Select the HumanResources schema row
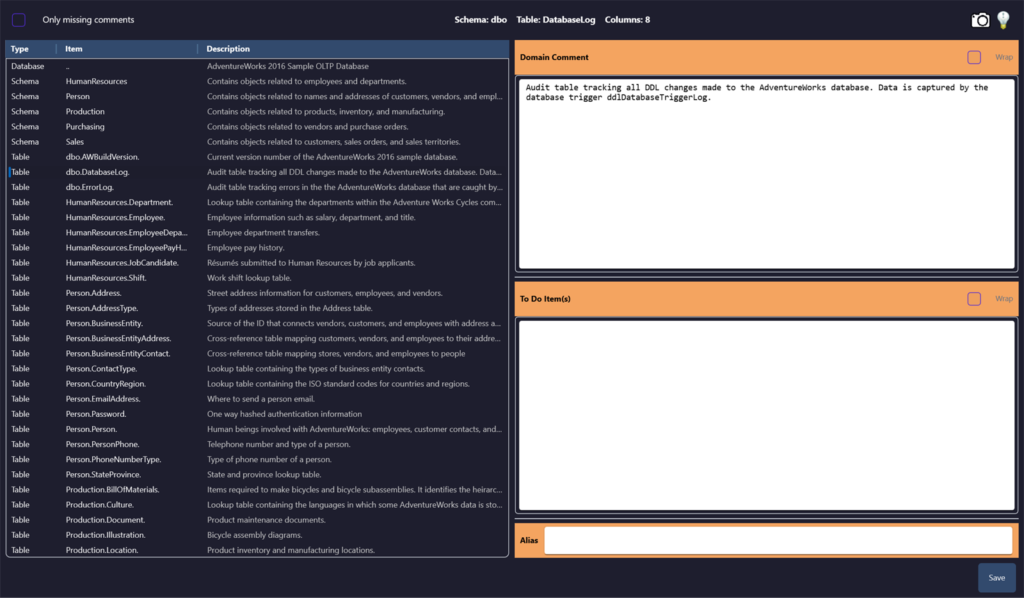 tap(257, 81)
